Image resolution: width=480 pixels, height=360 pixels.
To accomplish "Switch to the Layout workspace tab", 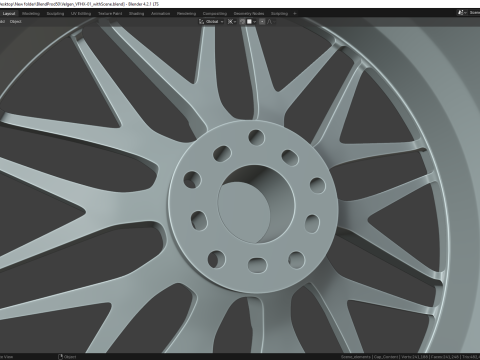I will pos(9,14).
